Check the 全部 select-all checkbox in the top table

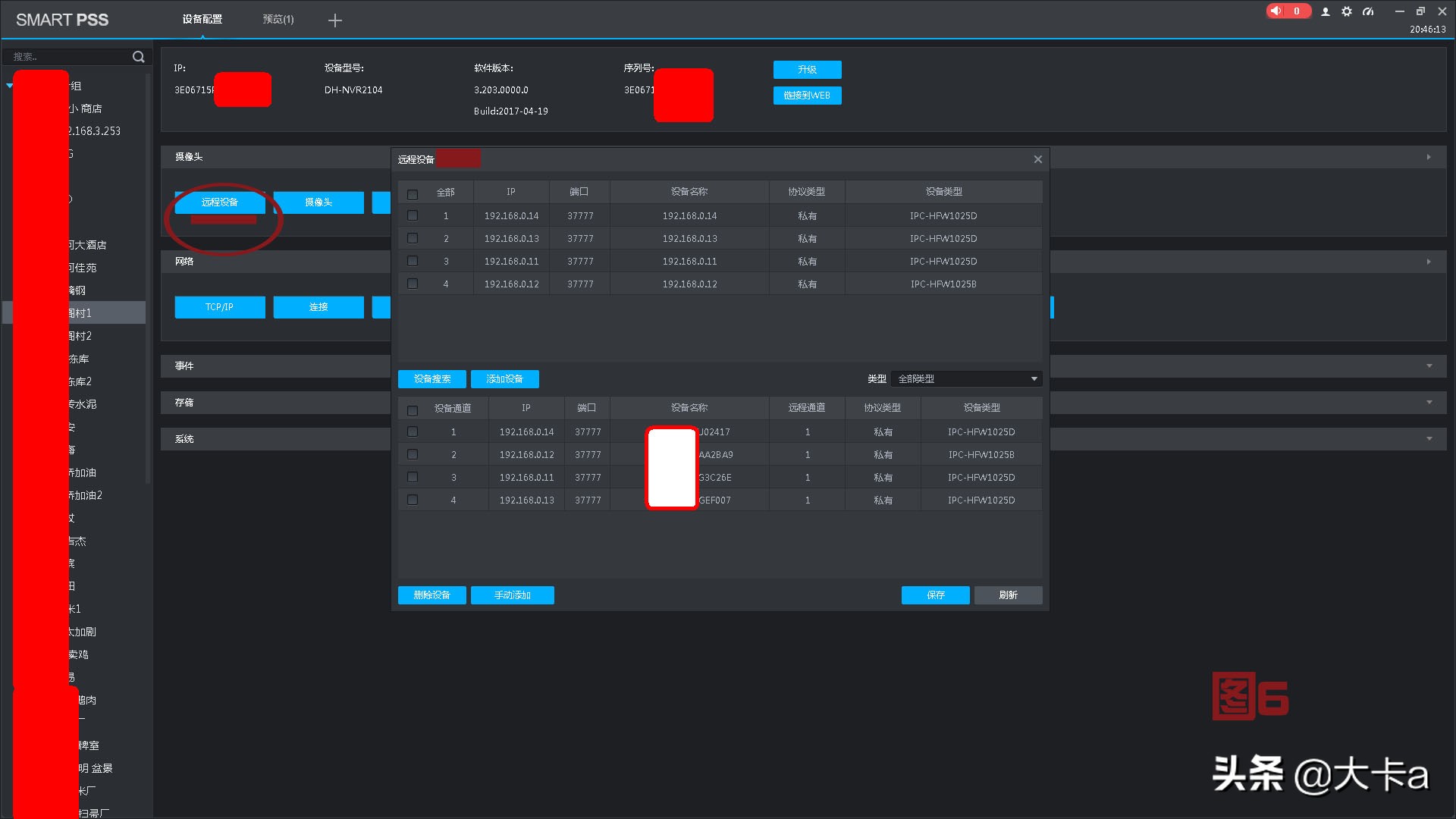tap(413, 194)
